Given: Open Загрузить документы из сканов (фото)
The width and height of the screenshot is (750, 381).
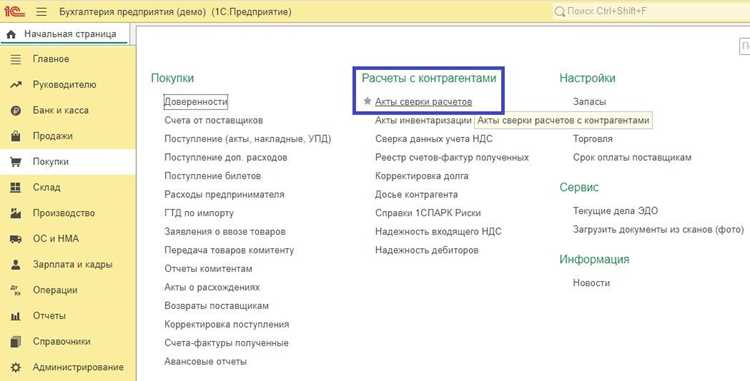Looking at the screenshot, I should tap(659, 230).
